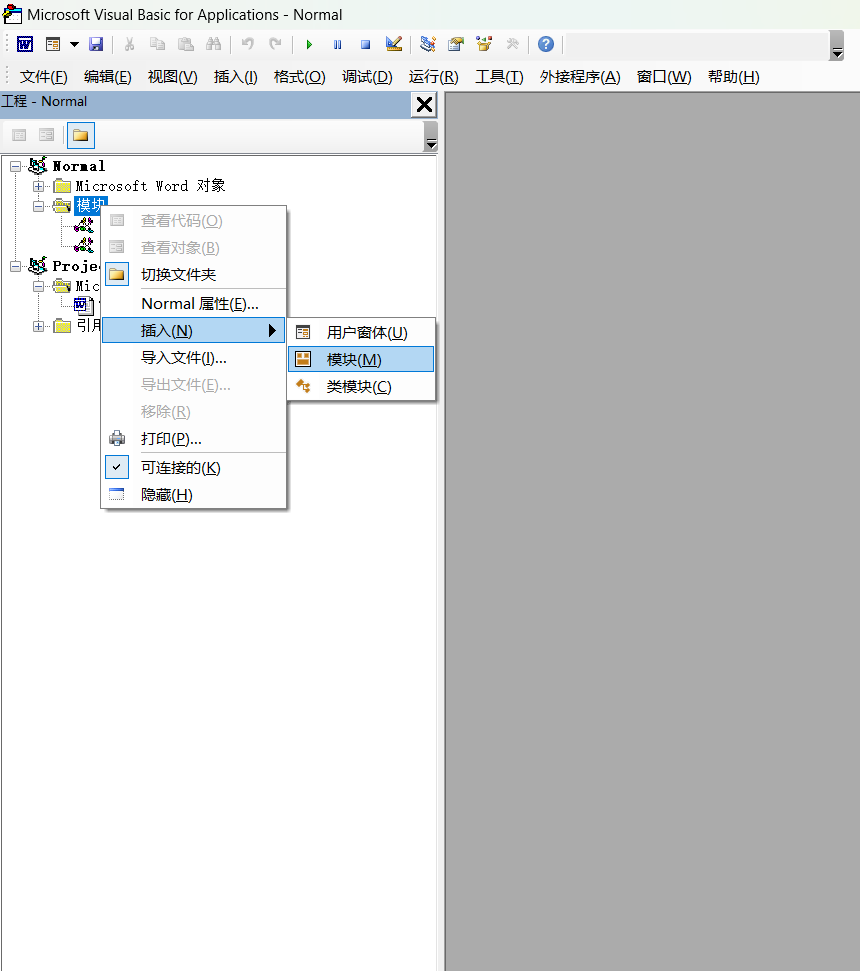Click the Reset stop square icon
Viewport: 860px width, 971px height.
tap(365, 45)
